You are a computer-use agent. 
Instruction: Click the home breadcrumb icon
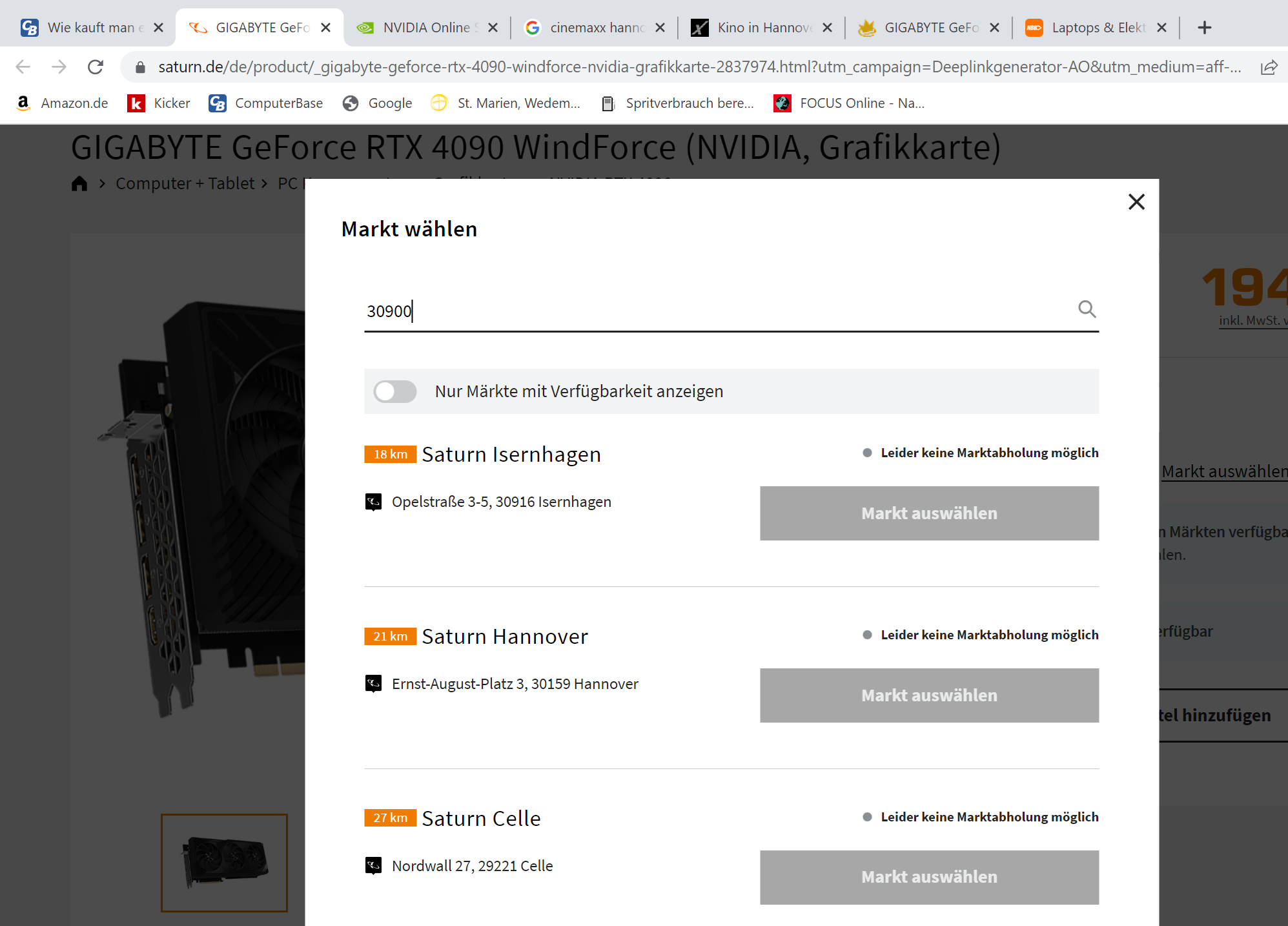pos(79,184)
